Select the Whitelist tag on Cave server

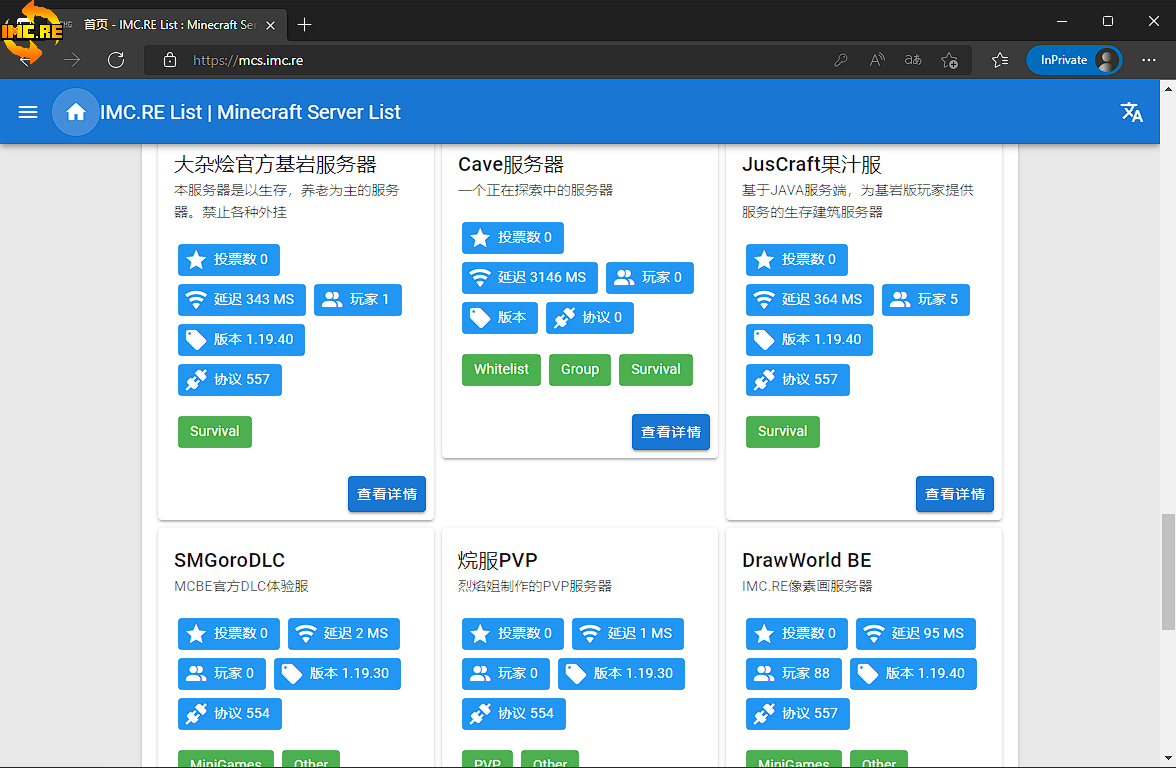coord(501,369)
